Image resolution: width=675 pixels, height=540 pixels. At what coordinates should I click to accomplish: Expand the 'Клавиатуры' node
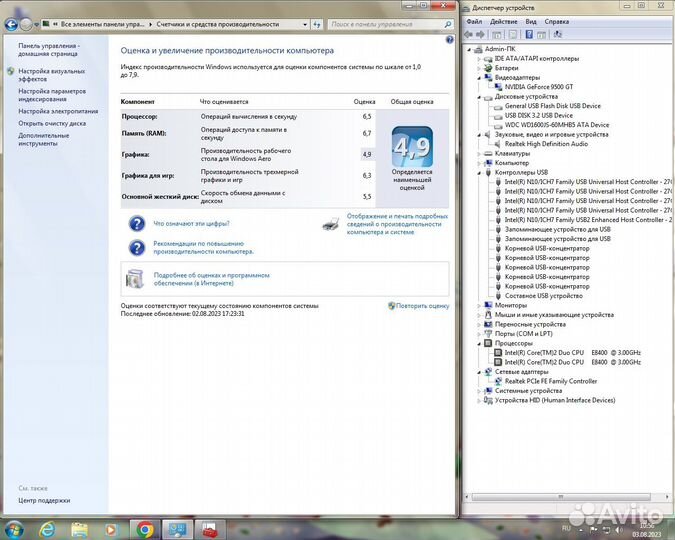click(x=479, y=154)
